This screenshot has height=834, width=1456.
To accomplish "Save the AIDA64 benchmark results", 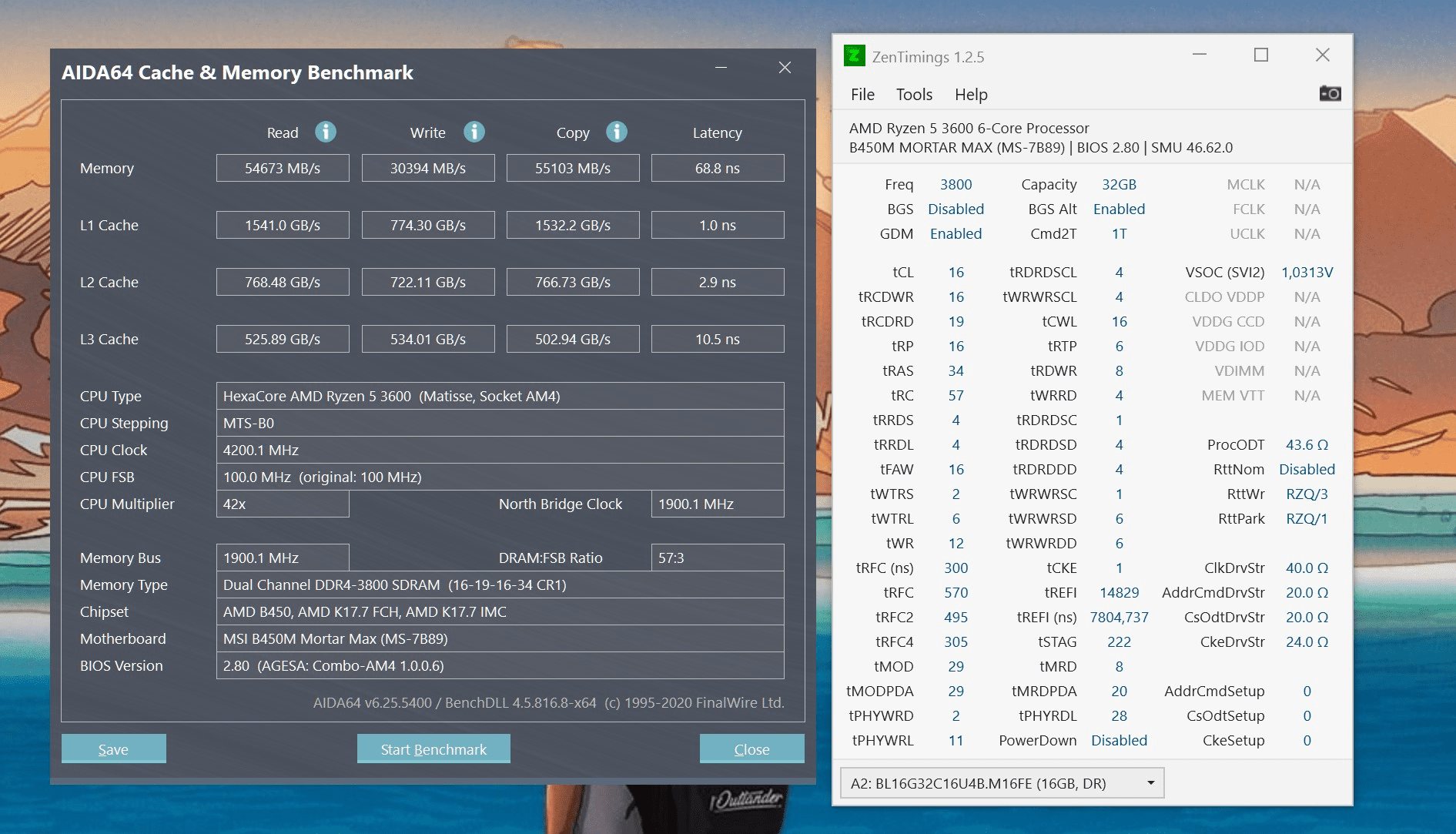I will 113,749.
